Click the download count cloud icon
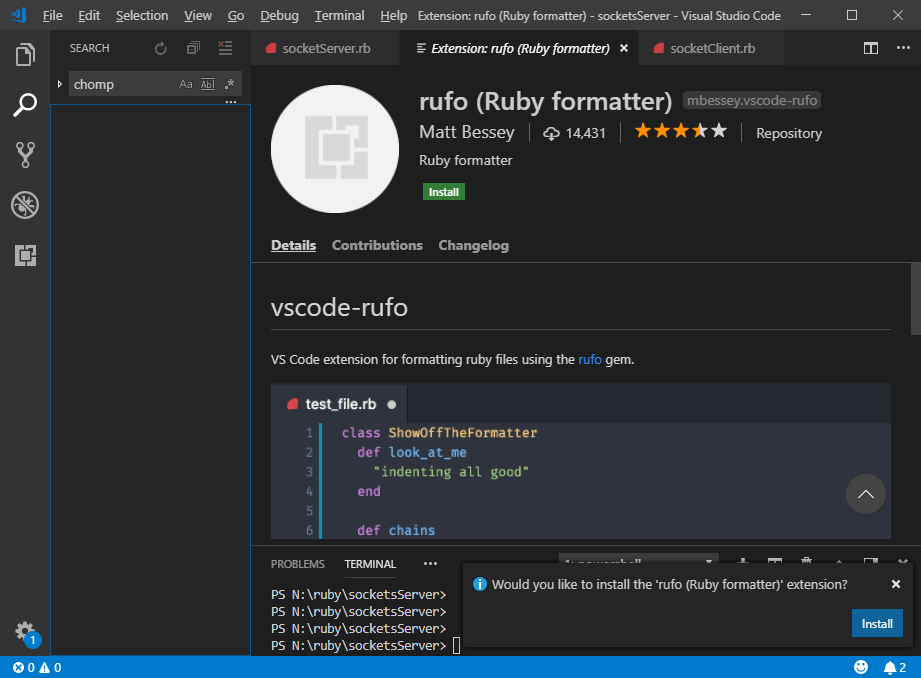This screenshot has height=678, width=921. (x=551, y=134)
